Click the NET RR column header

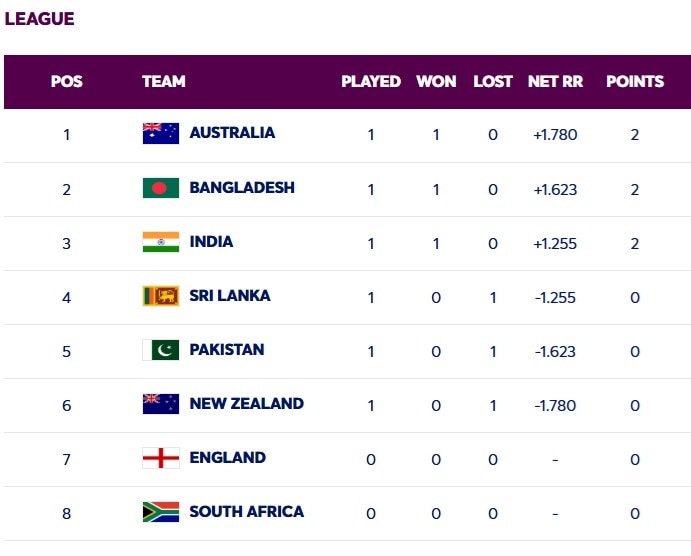pyautogui.click(x=555, y=82)
